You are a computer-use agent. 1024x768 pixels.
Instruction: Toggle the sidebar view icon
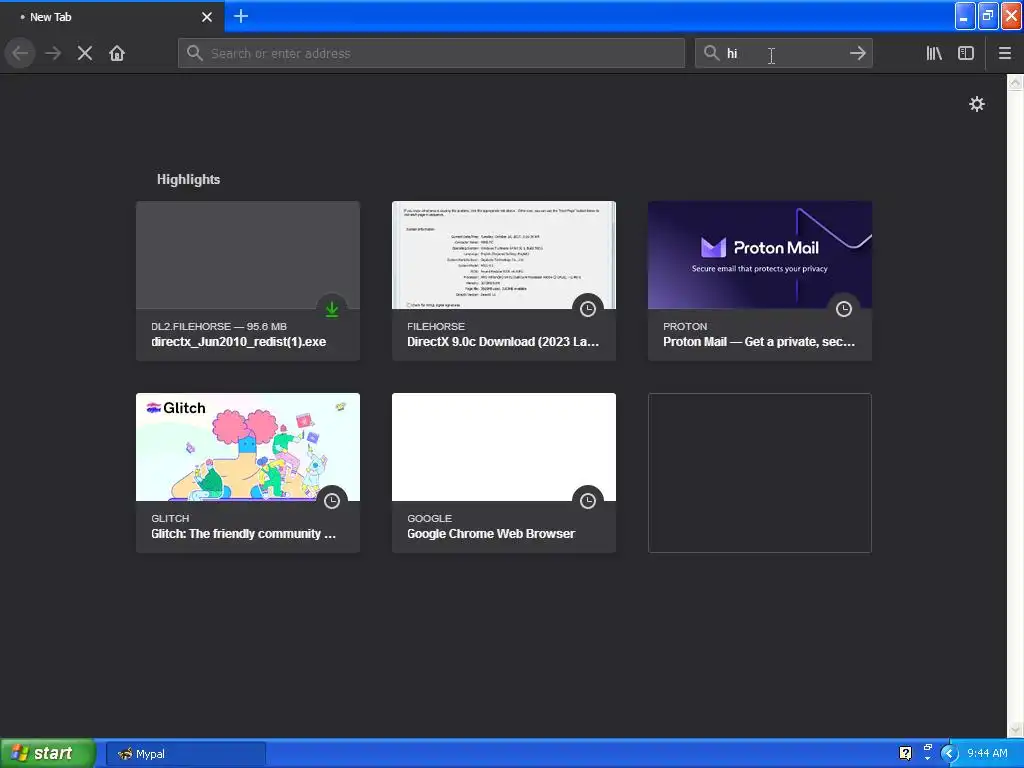pos(966,53)
